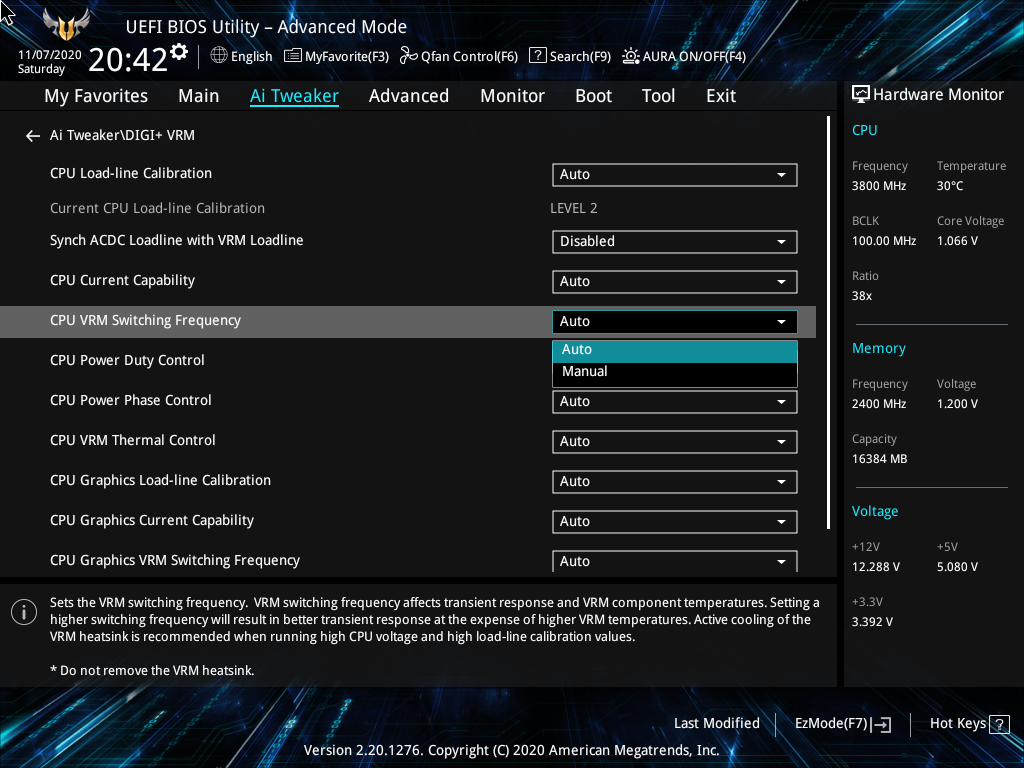Viewport: 1024px width, 768px height.
Task: Click the settings list vertical scrollbar
Action: click(x=829, y=323)
